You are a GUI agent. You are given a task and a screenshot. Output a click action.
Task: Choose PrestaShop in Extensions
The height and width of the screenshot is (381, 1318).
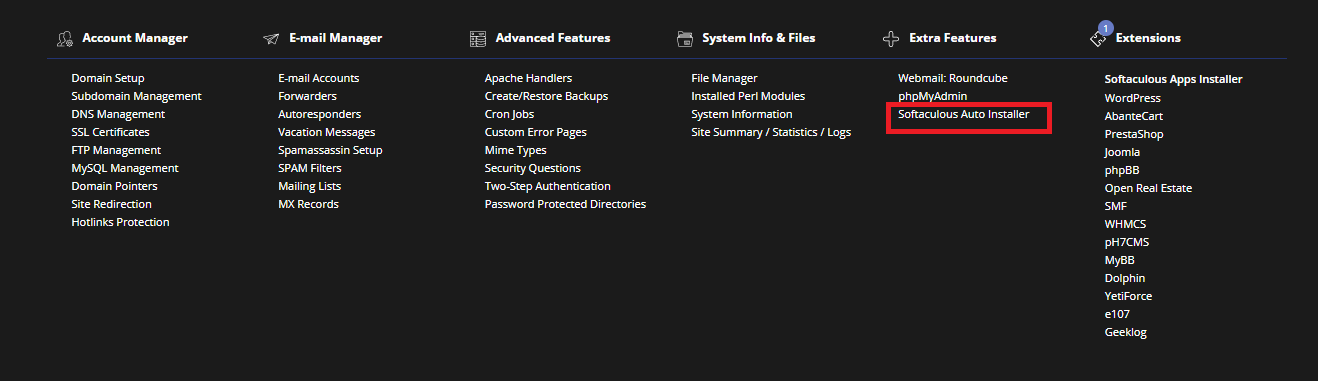1134,134
